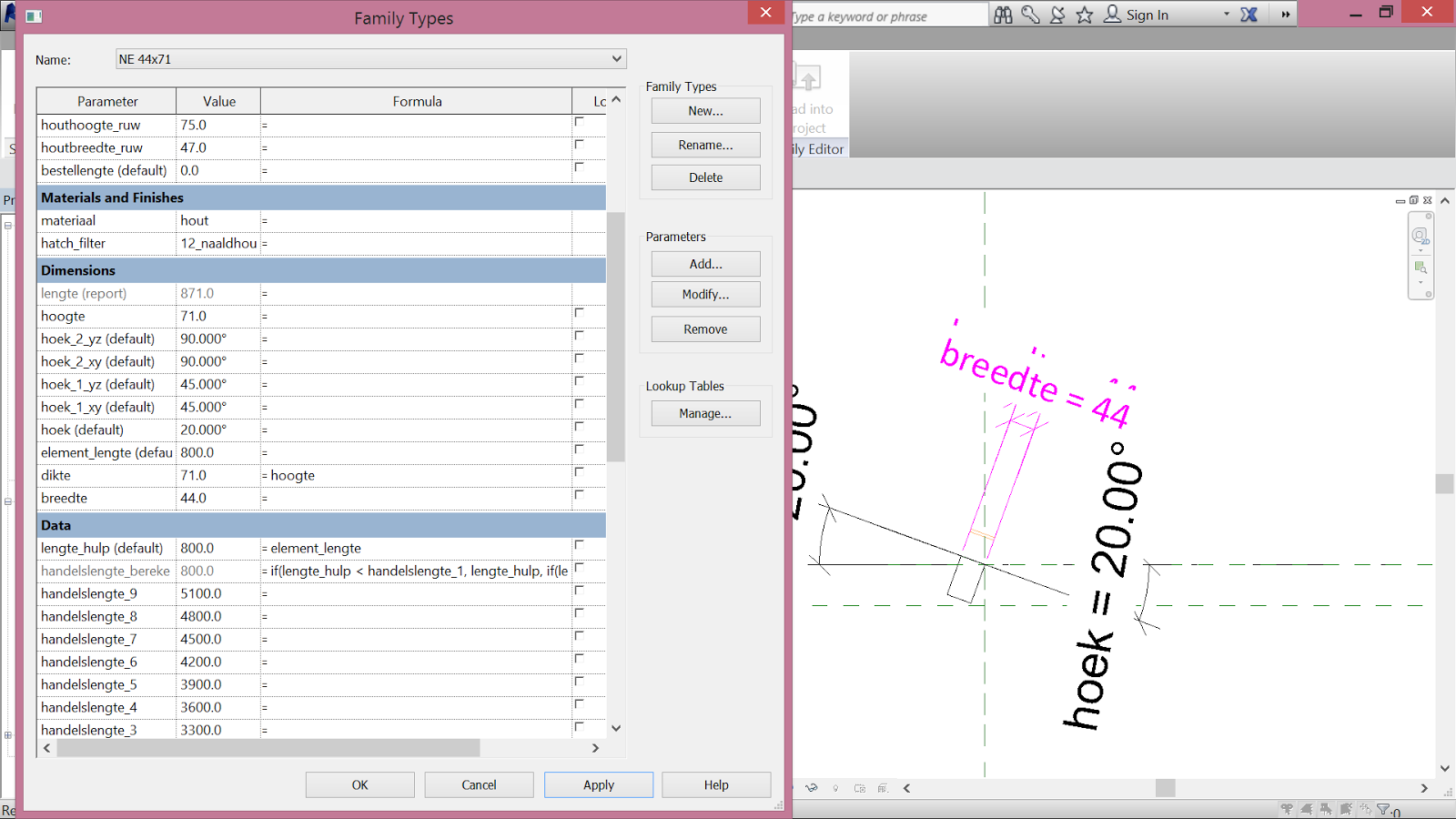Screen dimensions: 1456x819
Task: Click the parameter table's horizontal scrollbar thumb
Action: (x=268, y=748)
